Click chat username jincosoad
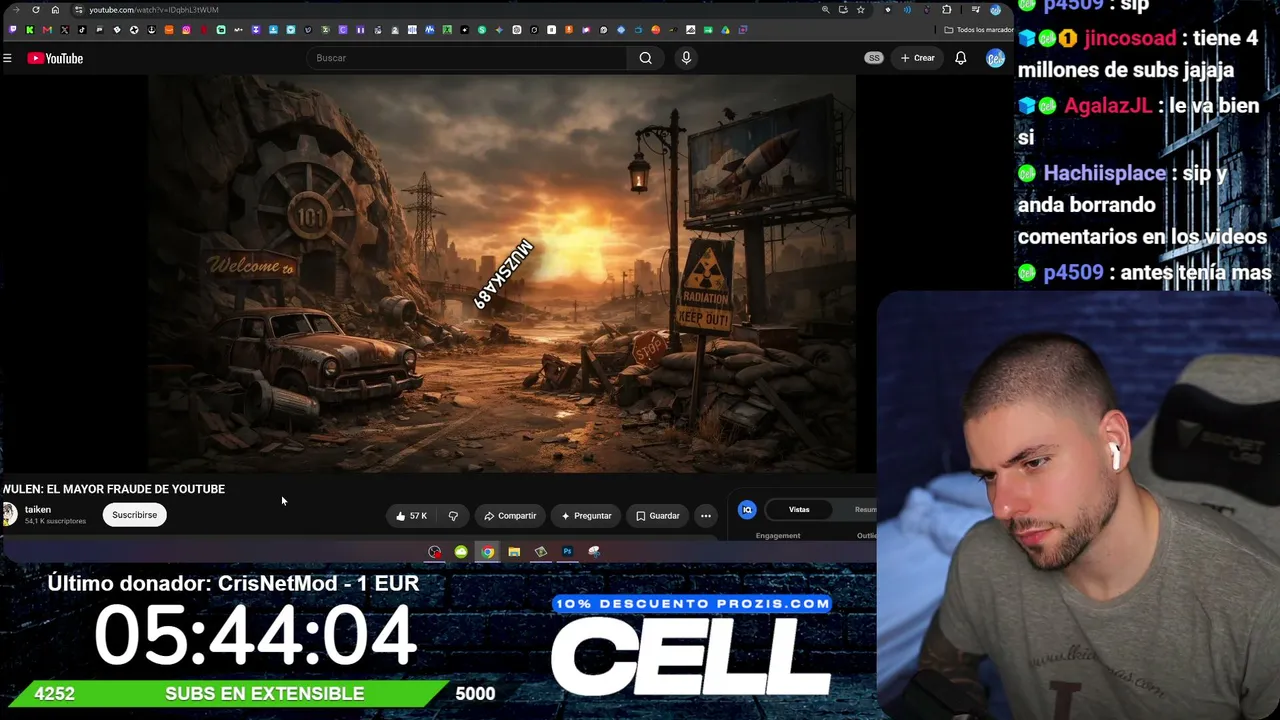1280x720 pixels. (x=1130, y=39)
